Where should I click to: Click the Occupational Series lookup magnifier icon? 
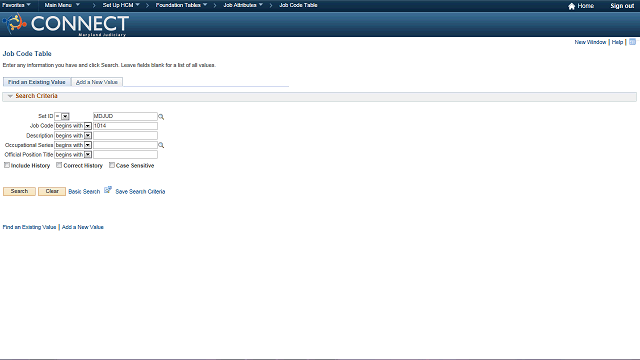[161, 145]
